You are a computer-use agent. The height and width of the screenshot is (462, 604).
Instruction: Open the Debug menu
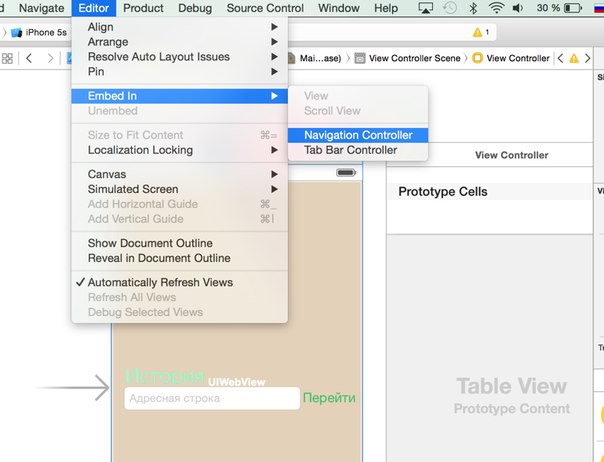195,8
